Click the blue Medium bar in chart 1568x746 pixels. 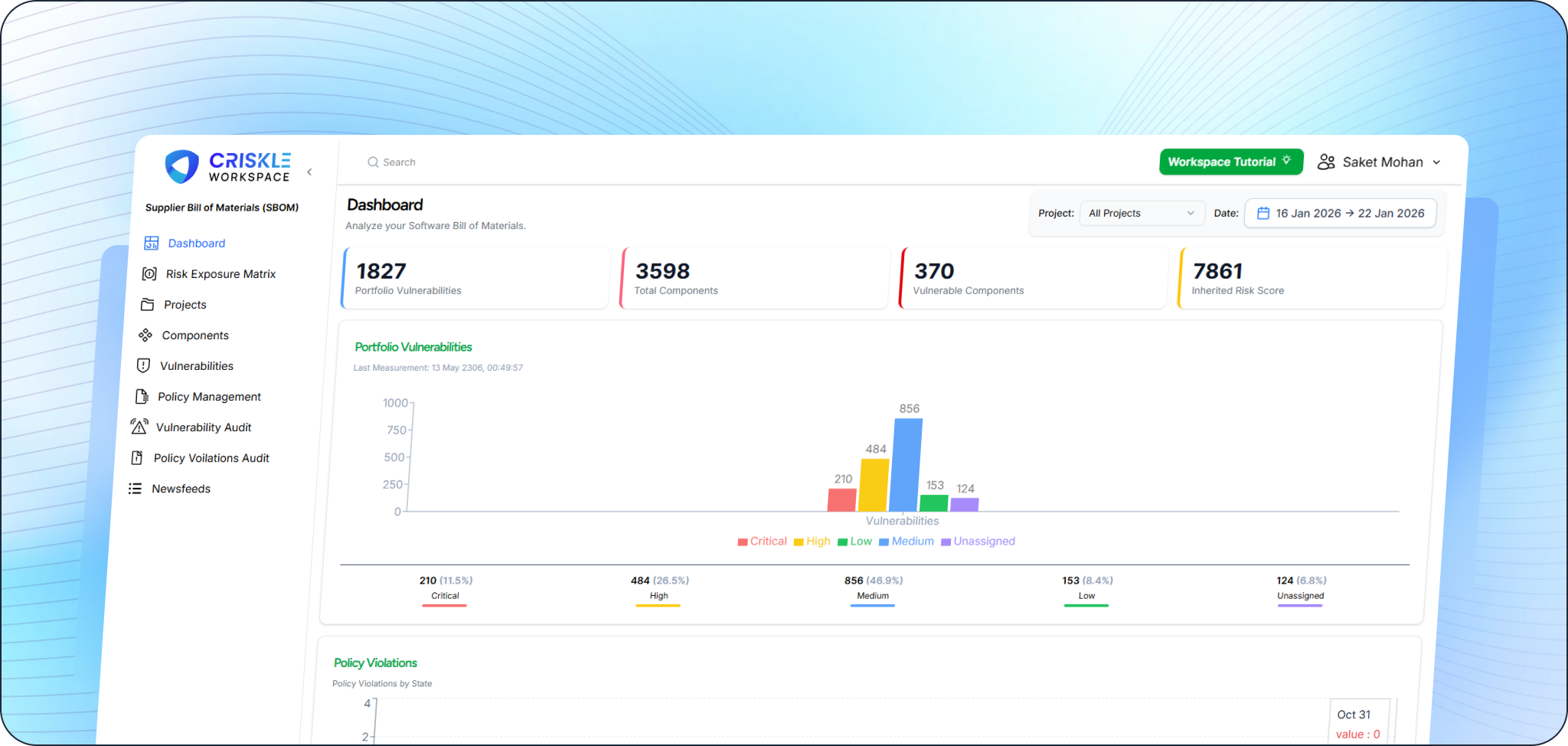point(908,464)
